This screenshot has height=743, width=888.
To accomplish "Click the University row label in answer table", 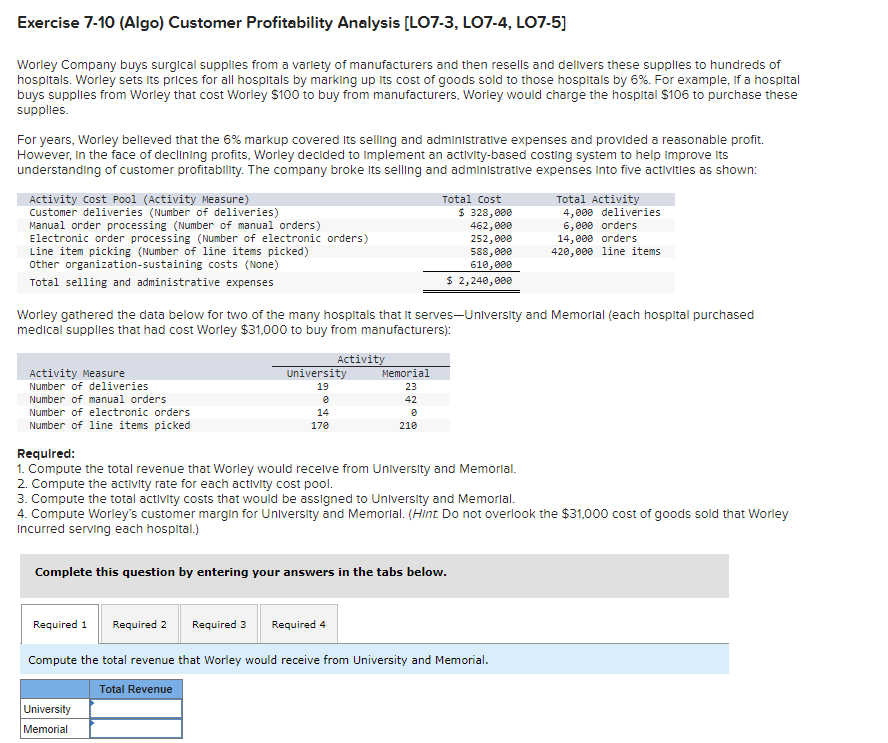I will coord(55,709).
